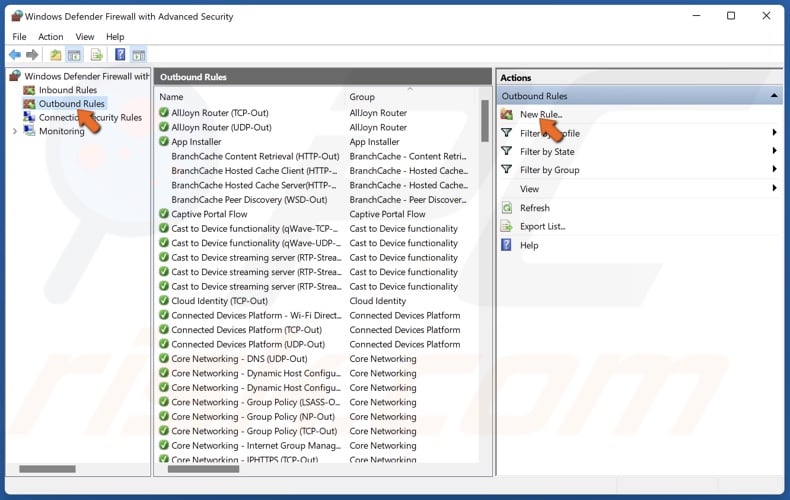This screenshot has width=790, height=500.
Task: Click the Back arrow toolbar icon
Action: coord(15,54)
